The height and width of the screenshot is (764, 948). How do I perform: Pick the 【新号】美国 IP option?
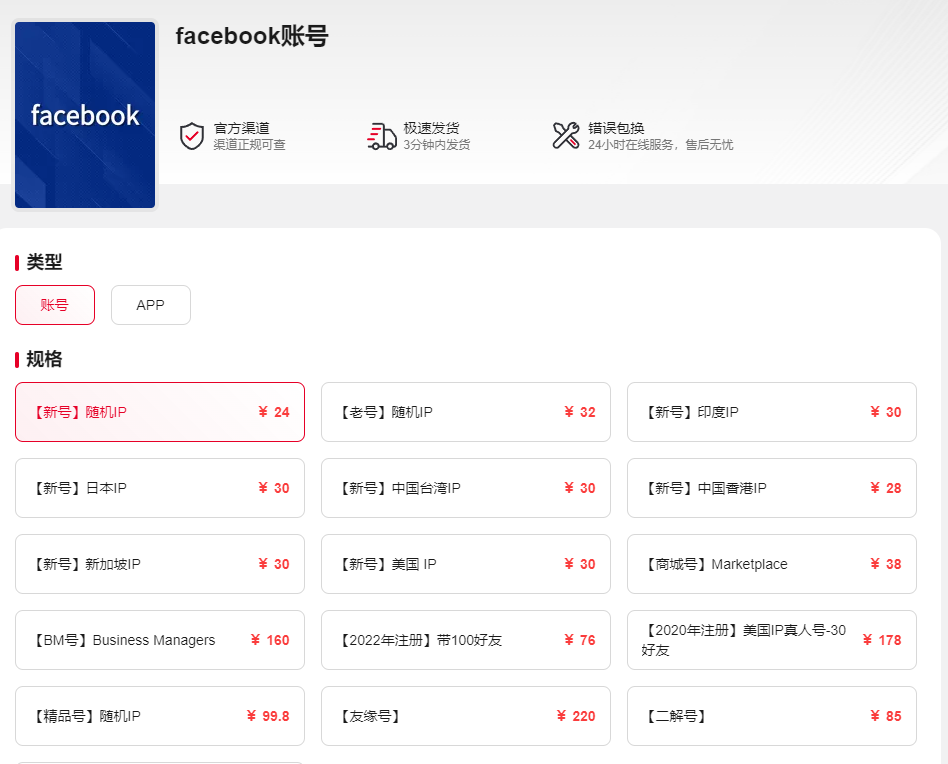tap(466, 564)
